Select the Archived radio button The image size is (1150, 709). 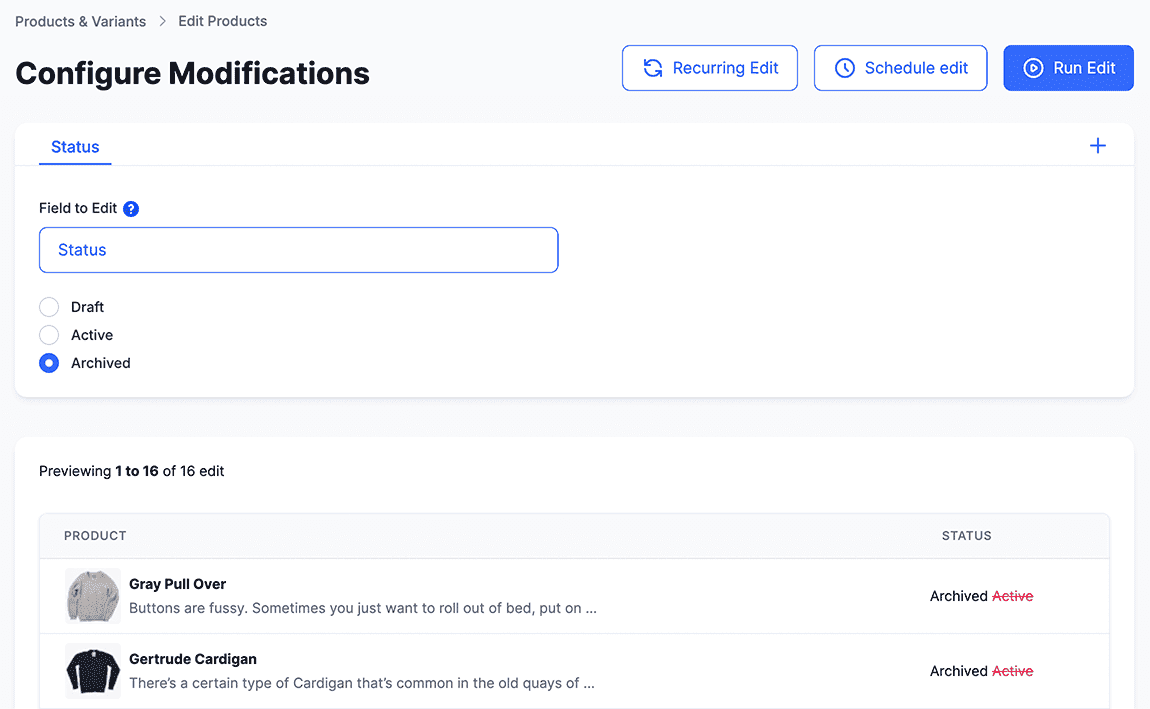[x=49, y=363]
